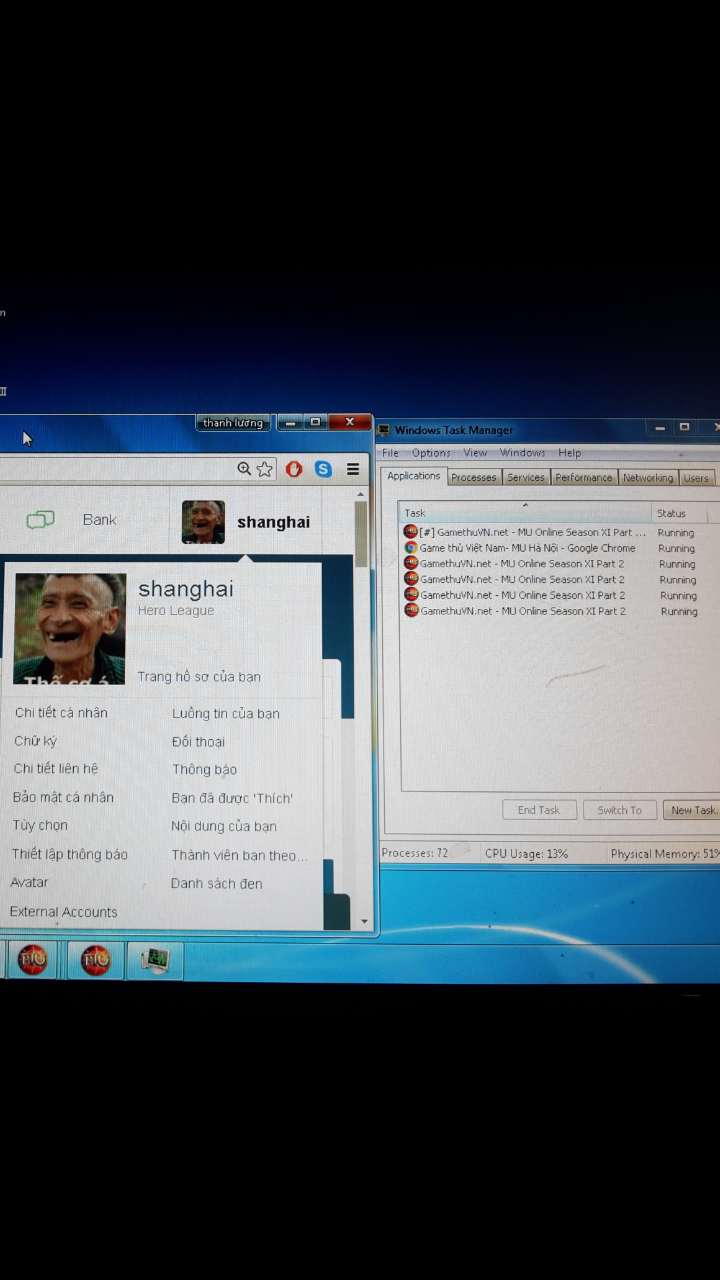720x1280 pixels.
Task: Click the End Task button
Action: click(539, 810)
